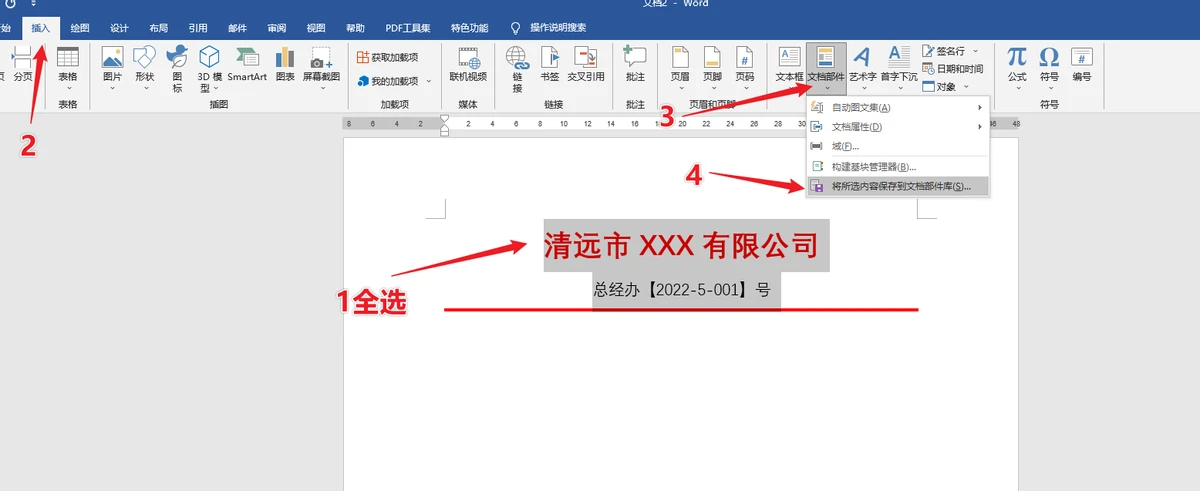1200x491 pixels.
Task: Open 构建基块管理器(B)...
Action: [x=897, y=167]
